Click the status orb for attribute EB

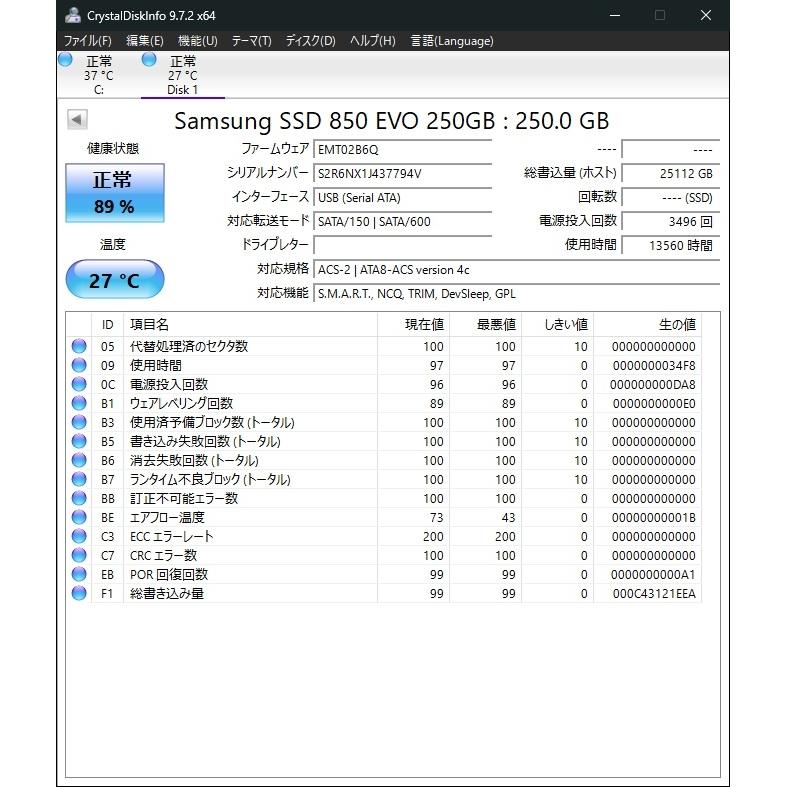coord(79,574)
